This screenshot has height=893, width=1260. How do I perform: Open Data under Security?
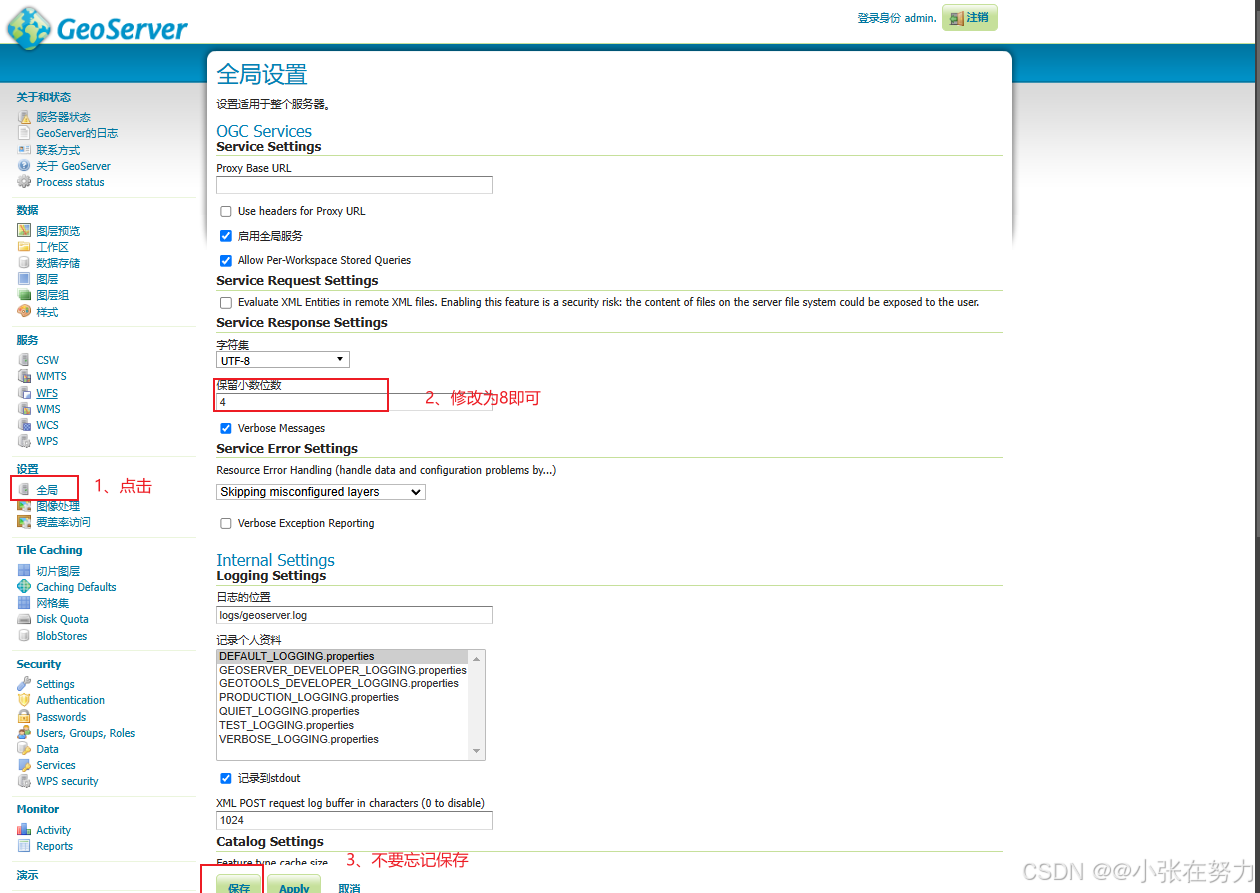coord(47,749)
